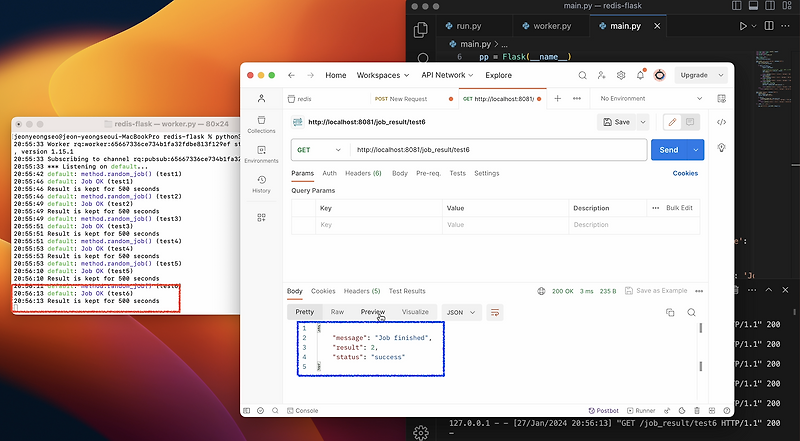Split the VS Code editor
This screenshot has height=441, width=800.
click(x=769, y=26)
